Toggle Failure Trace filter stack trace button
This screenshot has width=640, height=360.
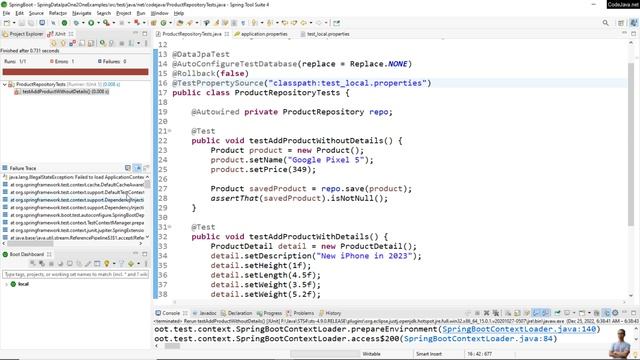(138, 168)
